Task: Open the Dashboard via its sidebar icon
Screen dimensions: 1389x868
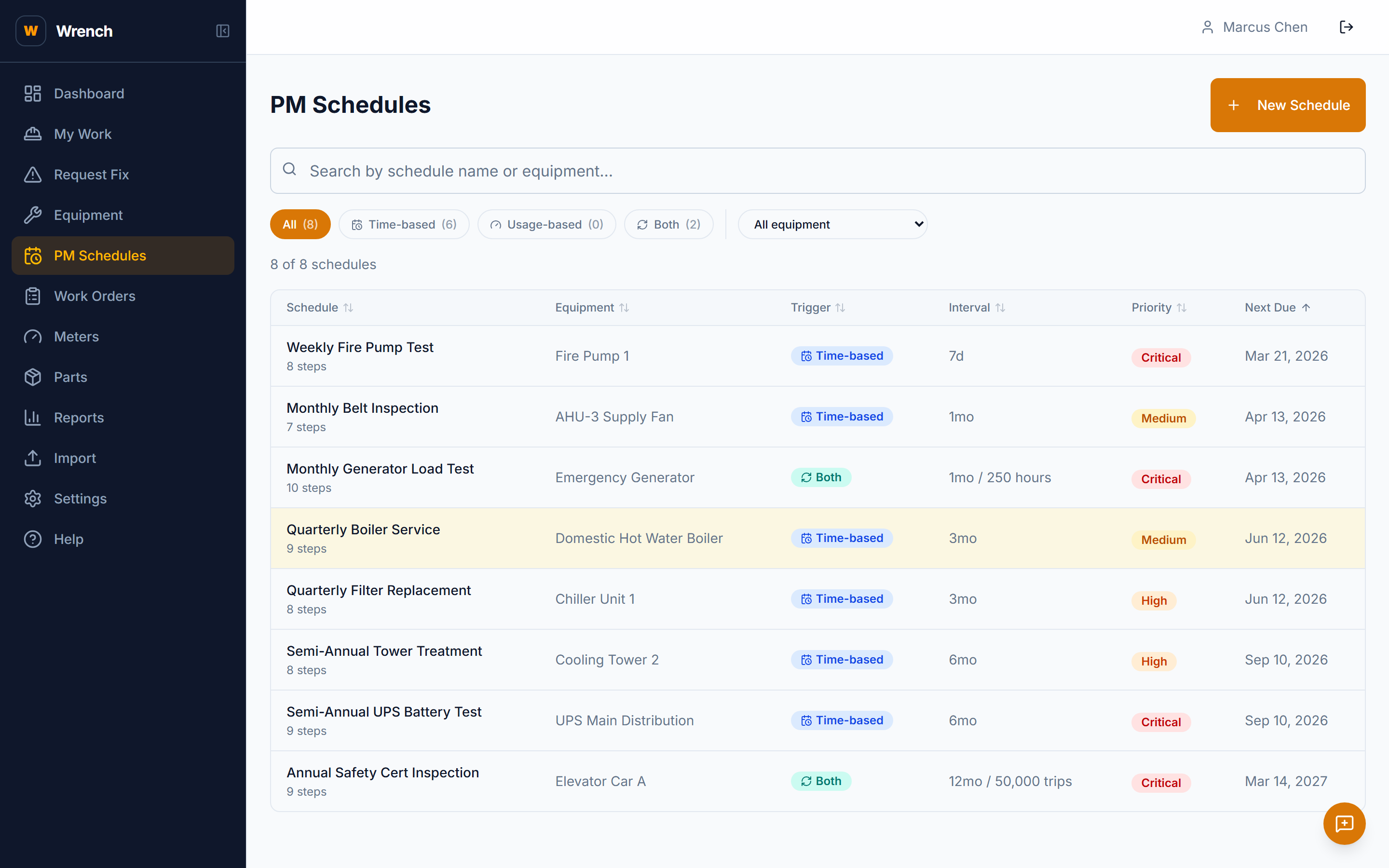Action: click(x=33, y=93)
